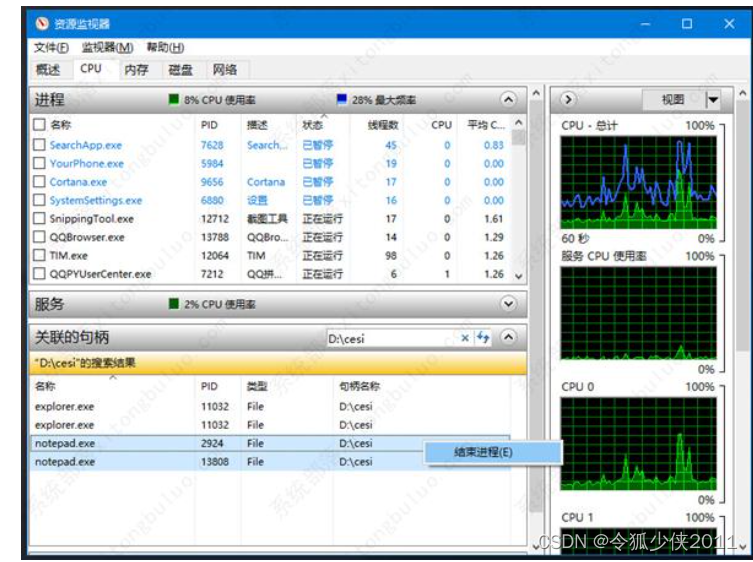The height and width of the screenshot is (562, 753).
Task: Switch to the 内存 tab
Action: tap(136, 70)
